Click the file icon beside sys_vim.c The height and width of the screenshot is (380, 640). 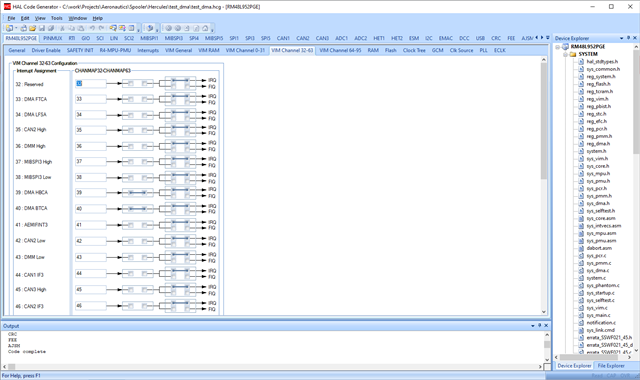(x=581, y=308)
